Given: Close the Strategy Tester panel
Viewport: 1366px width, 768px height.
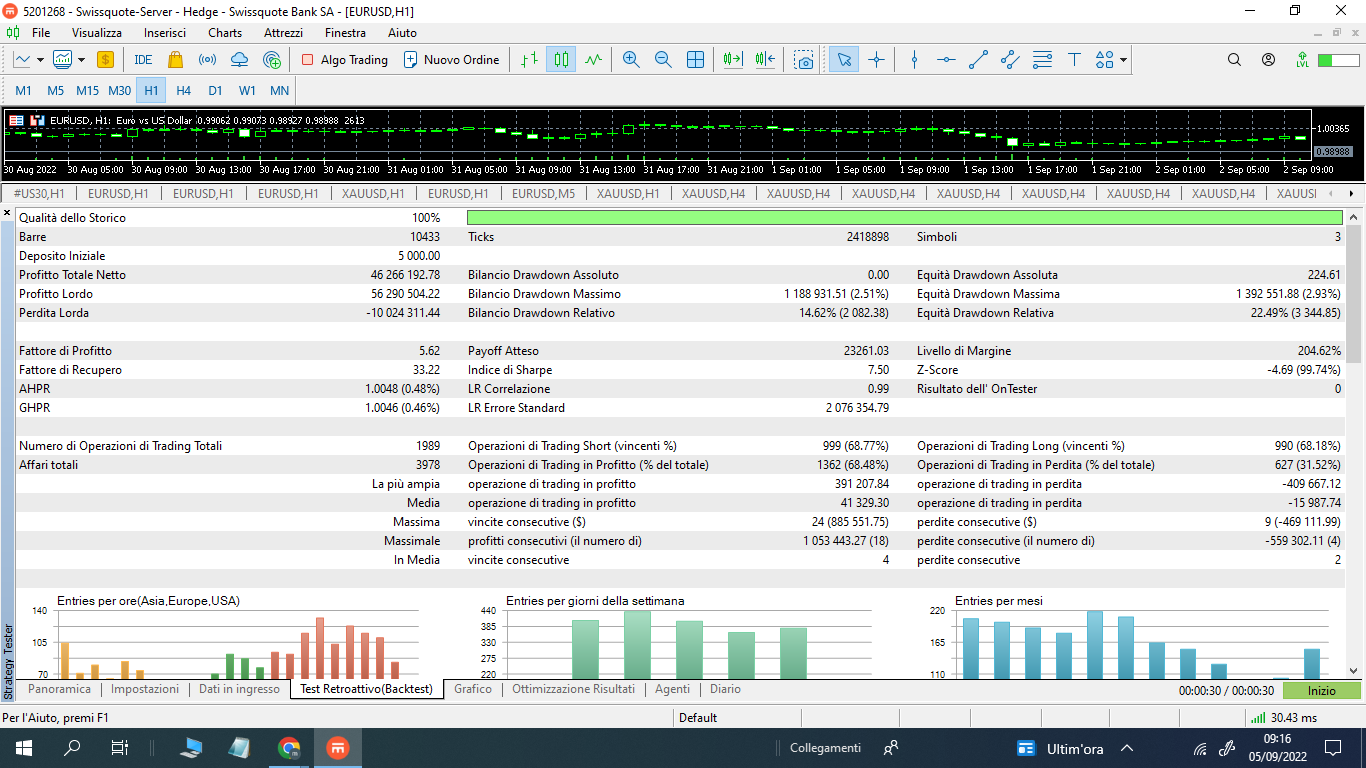Looking at the screenshot, I should point(9,215).
